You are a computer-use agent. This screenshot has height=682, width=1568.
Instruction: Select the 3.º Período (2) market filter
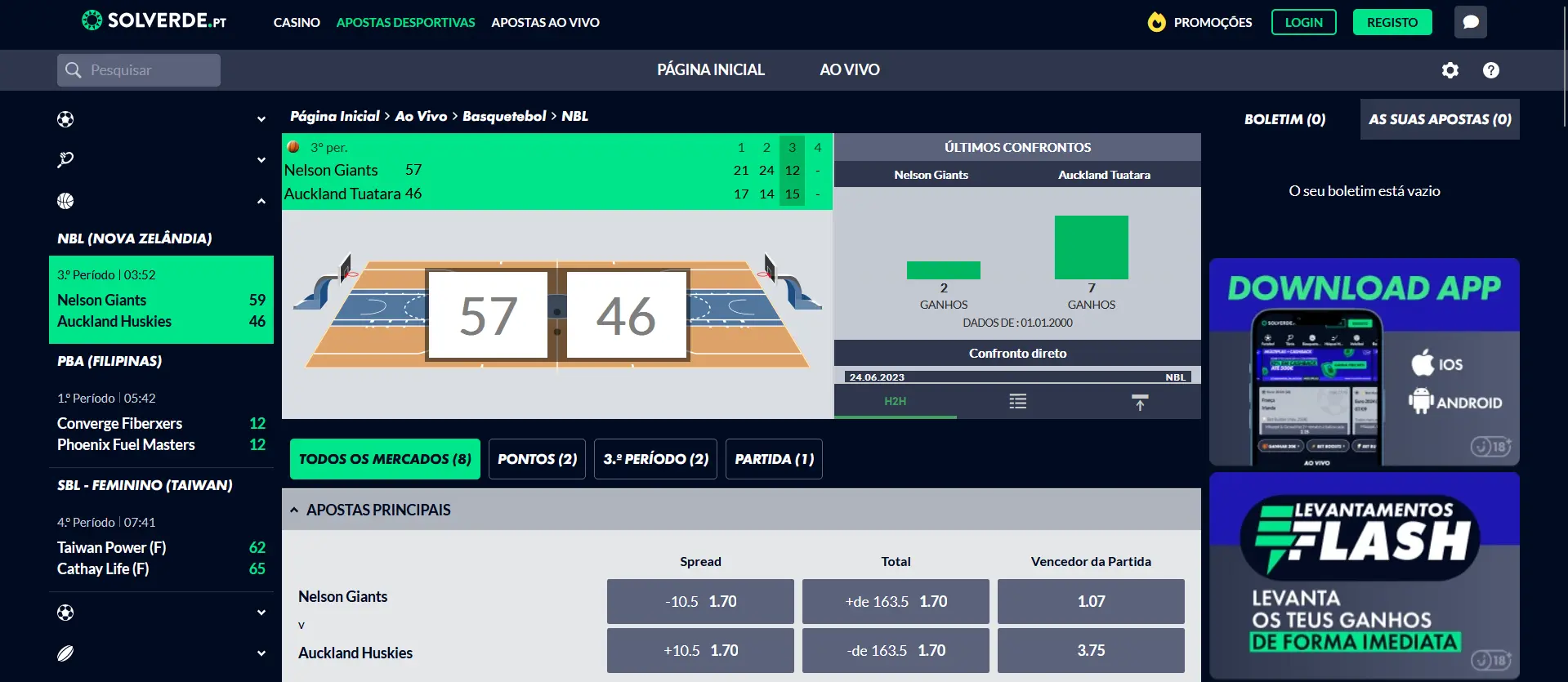[x=656, y=459]
